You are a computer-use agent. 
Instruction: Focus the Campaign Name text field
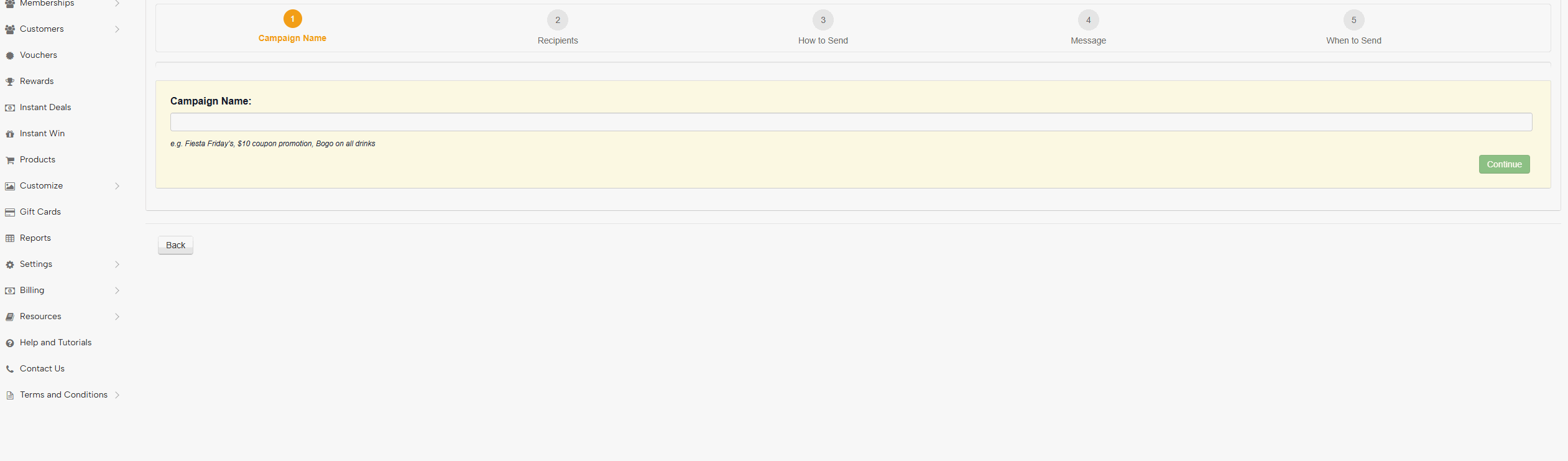(x=851, y=122)
